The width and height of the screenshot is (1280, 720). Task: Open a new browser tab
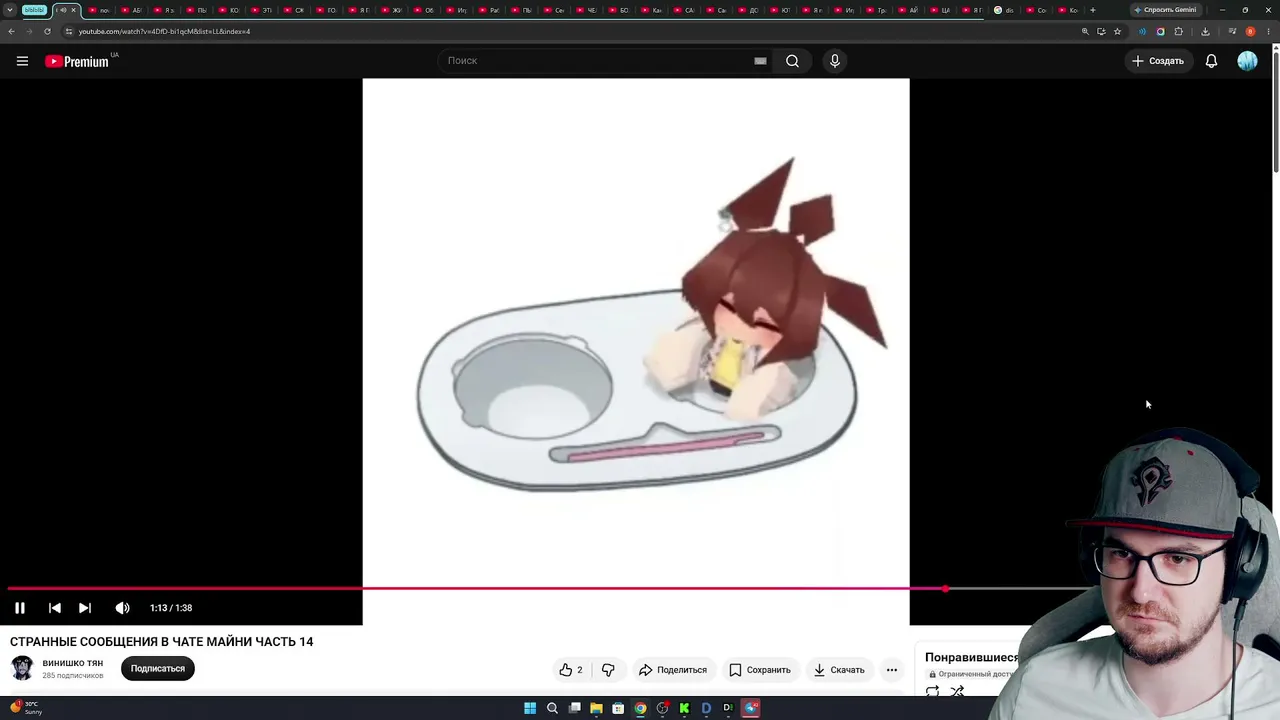(x=1092, y=10)
